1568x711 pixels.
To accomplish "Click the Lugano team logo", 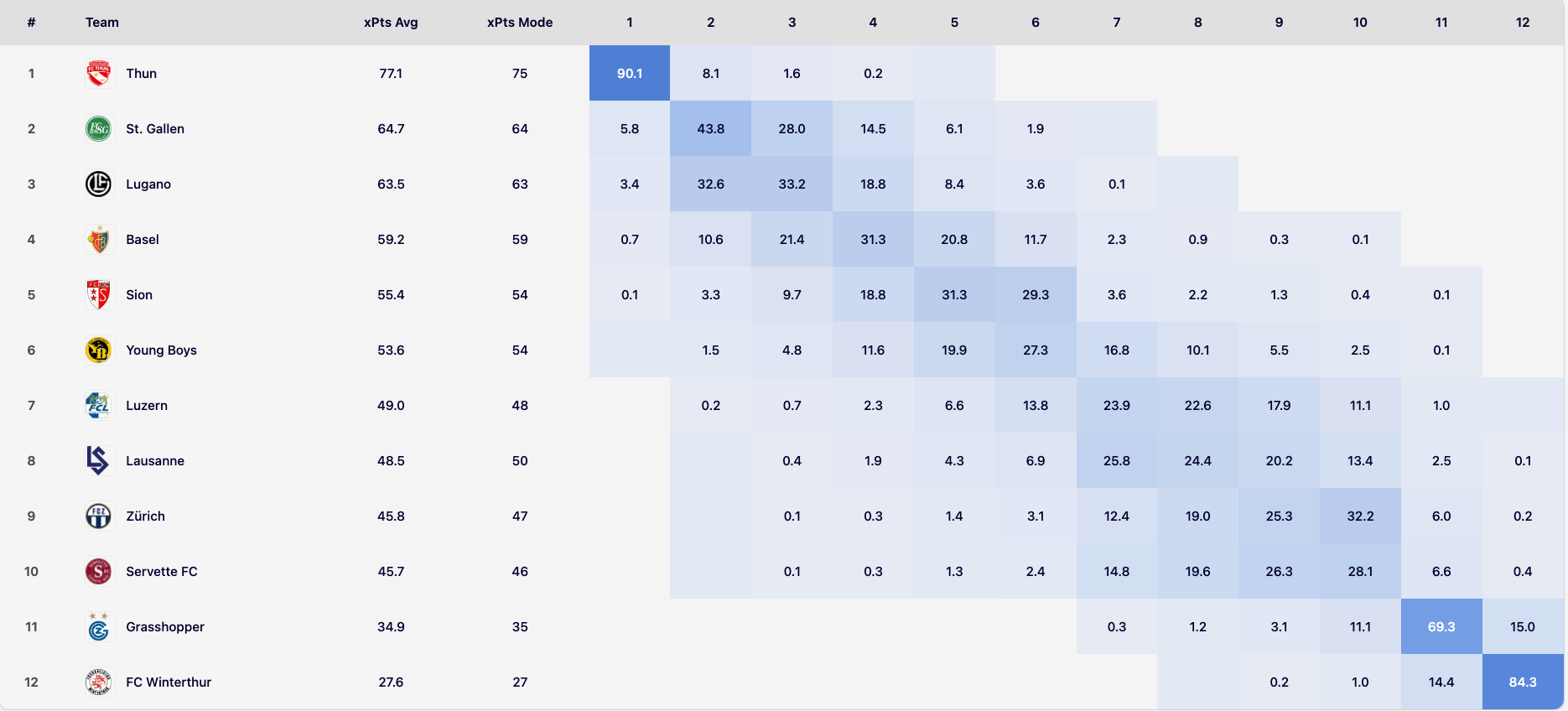I will [x=99, y=184].
